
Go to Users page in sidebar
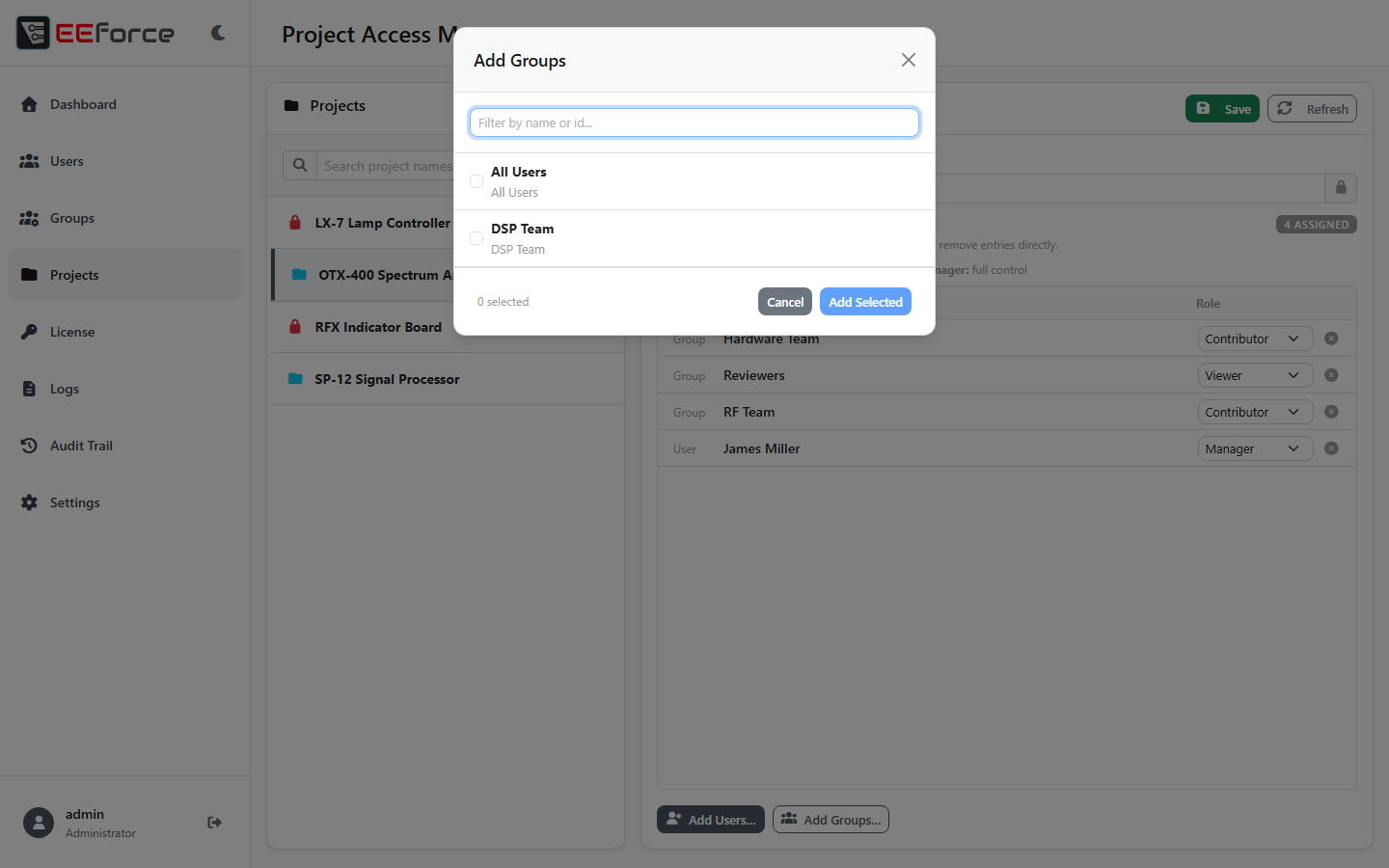point(124,161)
